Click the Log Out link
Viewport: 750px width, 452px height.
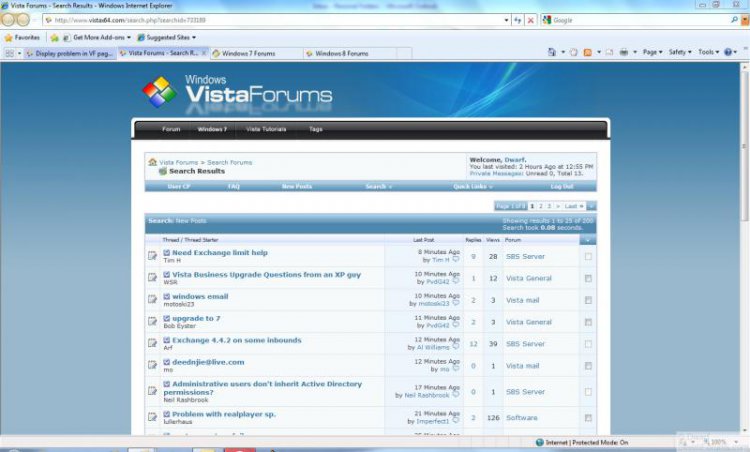coord(562,187)
